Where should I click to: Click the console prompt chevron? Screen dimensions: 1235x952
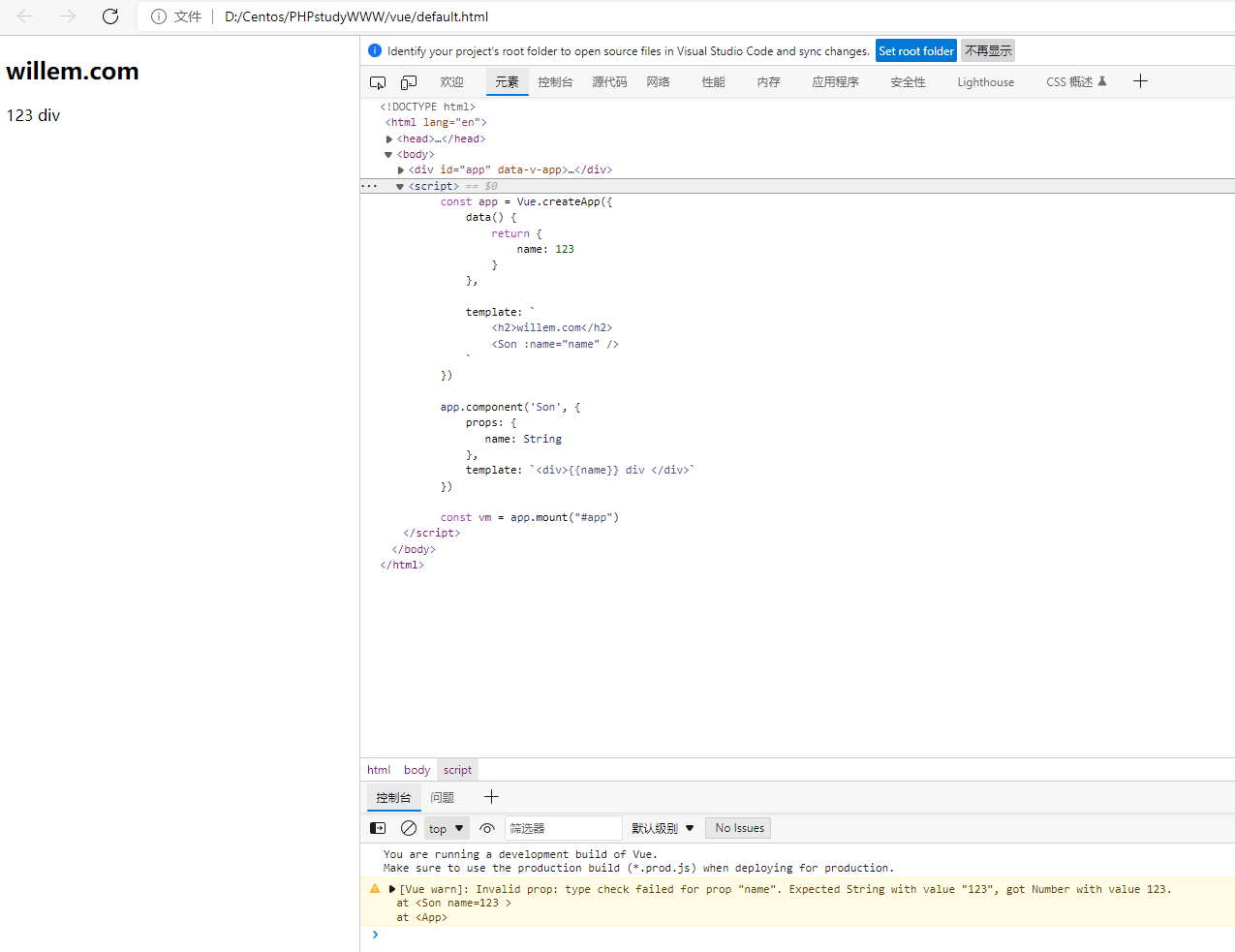tap(375, 935)
